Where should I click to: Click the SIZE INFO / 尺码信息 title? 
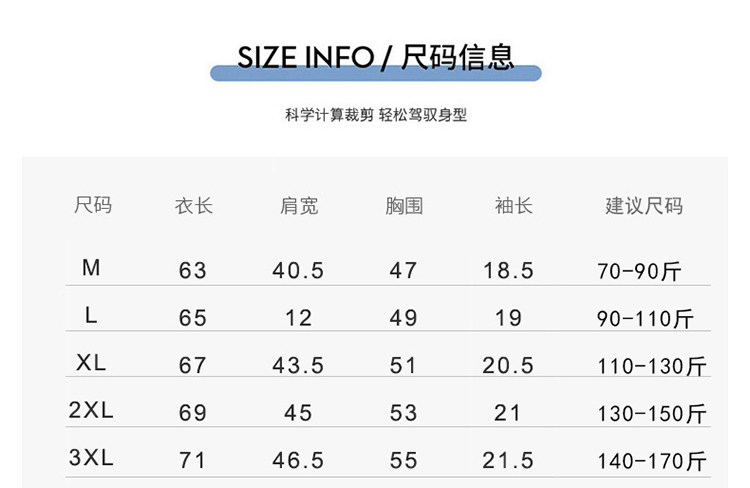point(375,56)
